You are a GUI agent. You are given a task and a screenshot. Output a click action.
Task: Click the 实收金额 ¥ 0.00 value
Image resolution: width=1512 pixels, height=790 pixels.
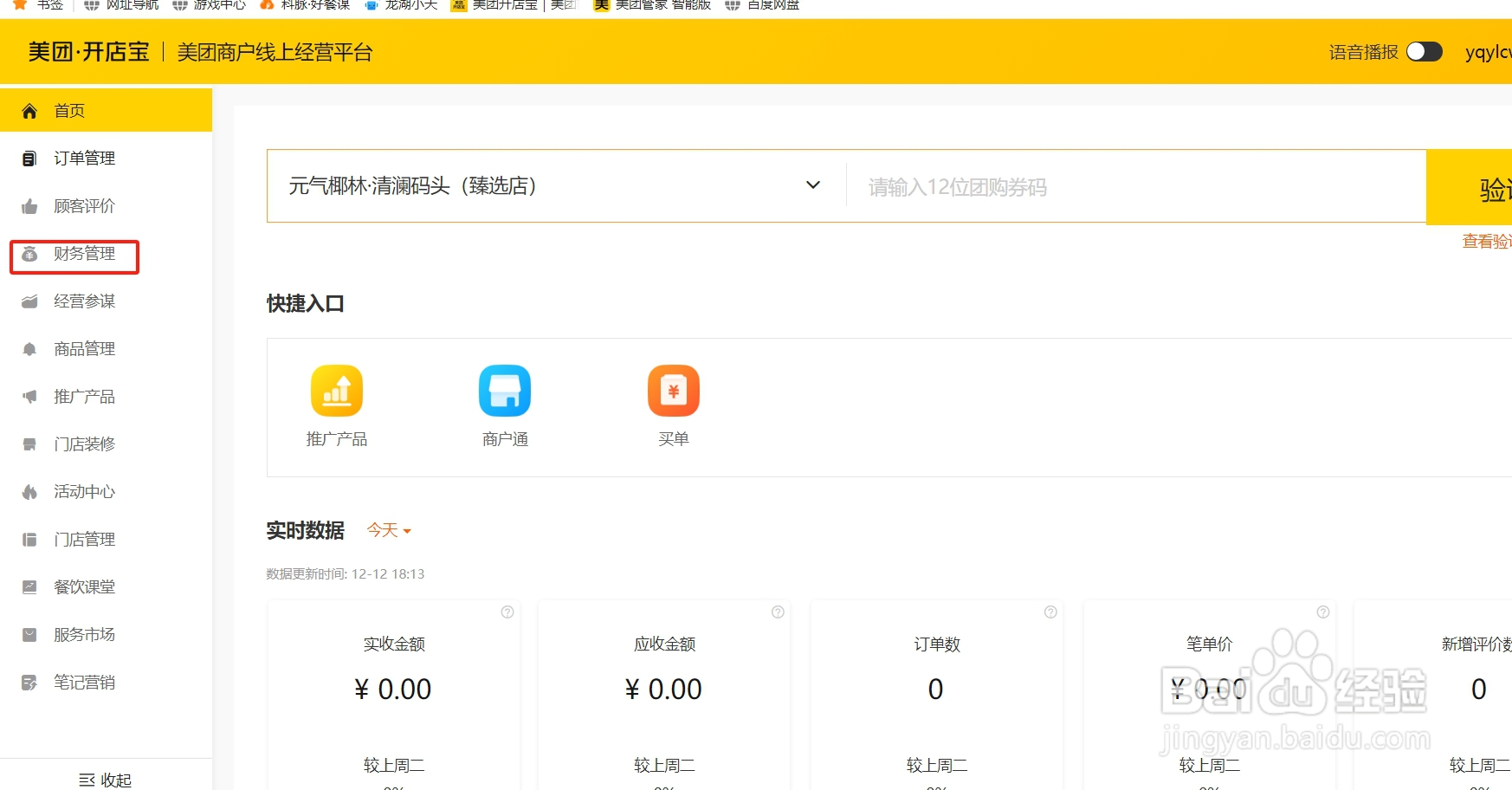point(393,690)
